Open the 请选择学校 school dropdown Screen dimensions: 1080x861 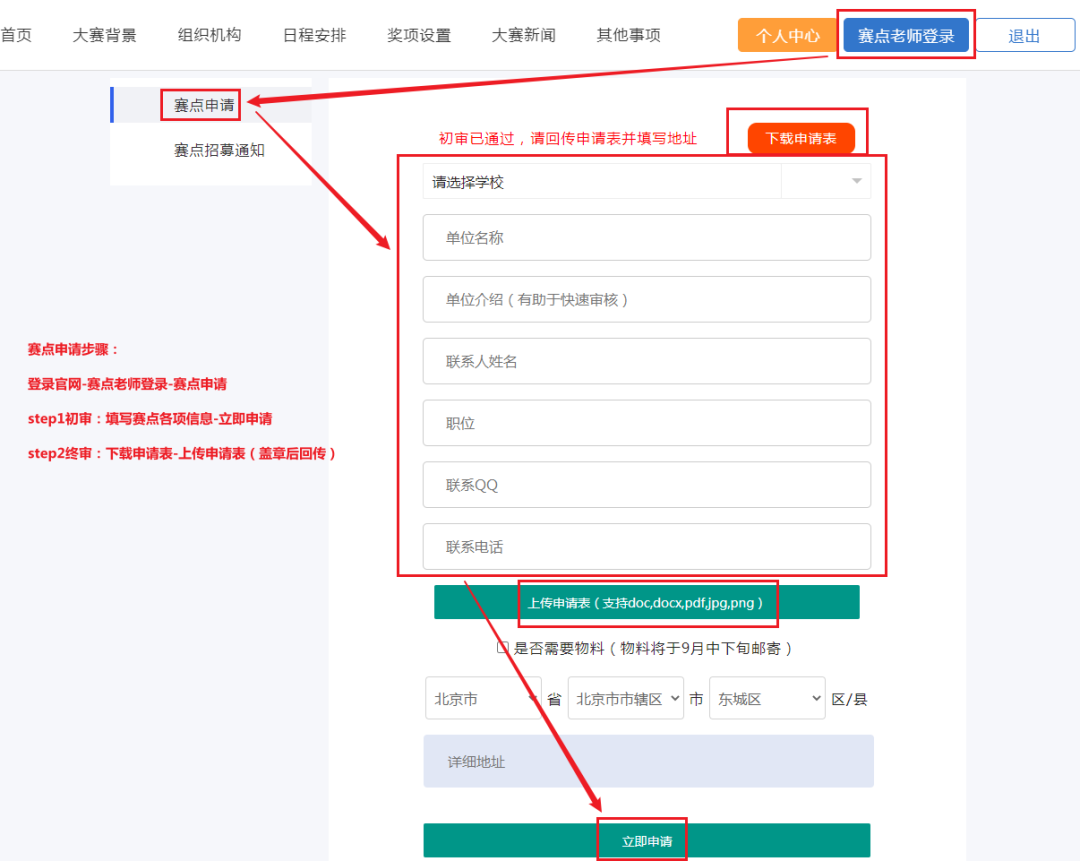click(x=646, y=182)
